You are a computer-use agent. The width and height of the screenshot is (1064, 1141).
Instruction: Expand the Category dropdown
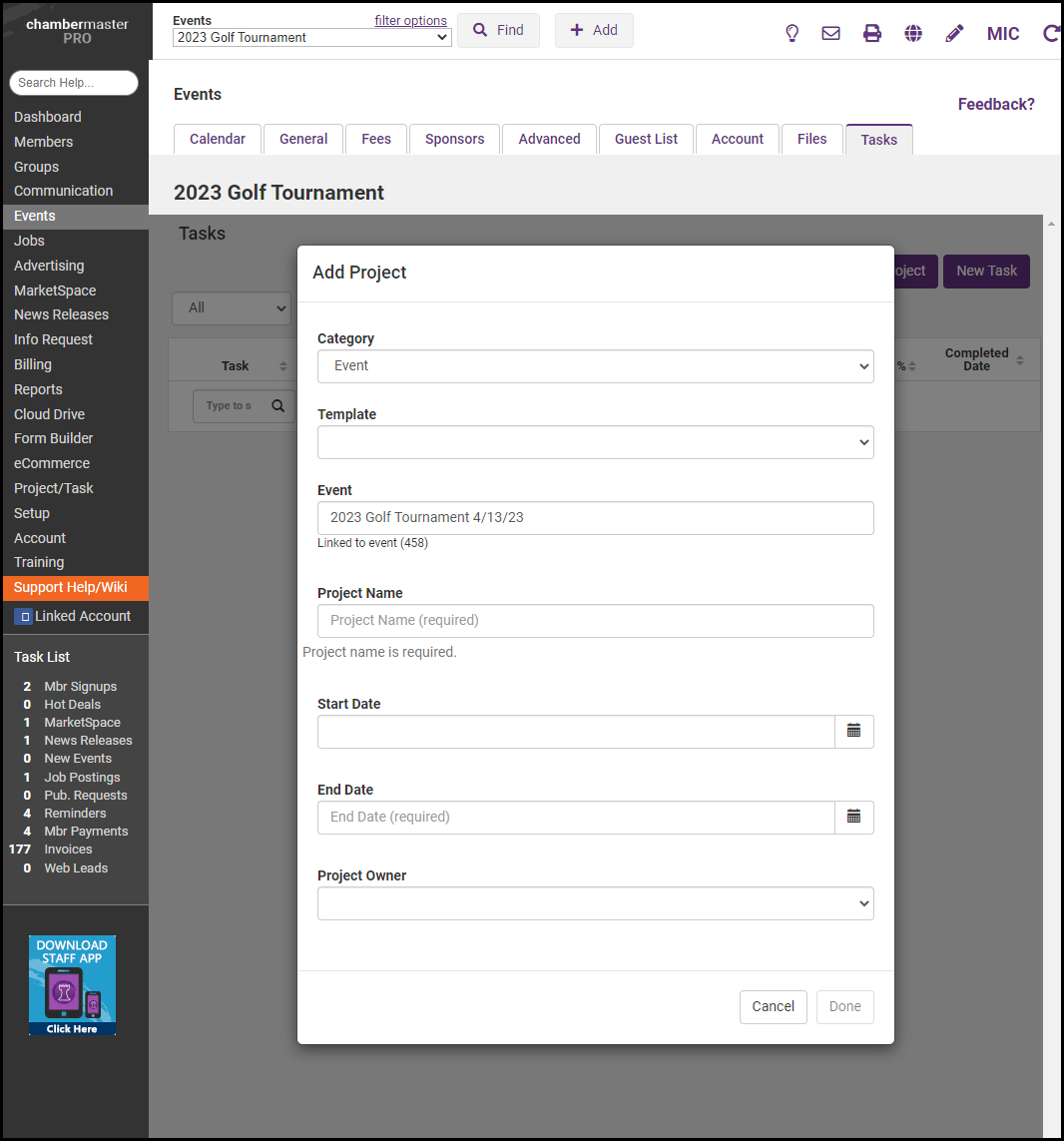pos(595,366)
